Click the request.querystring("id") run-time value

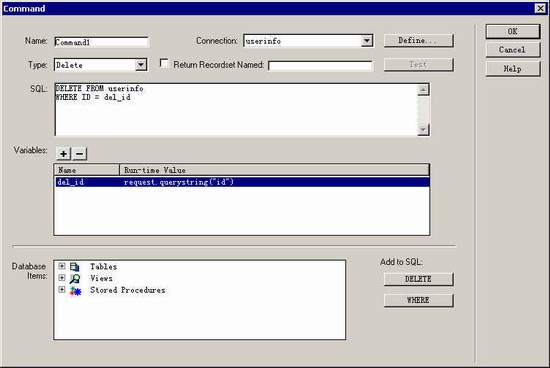179,182
